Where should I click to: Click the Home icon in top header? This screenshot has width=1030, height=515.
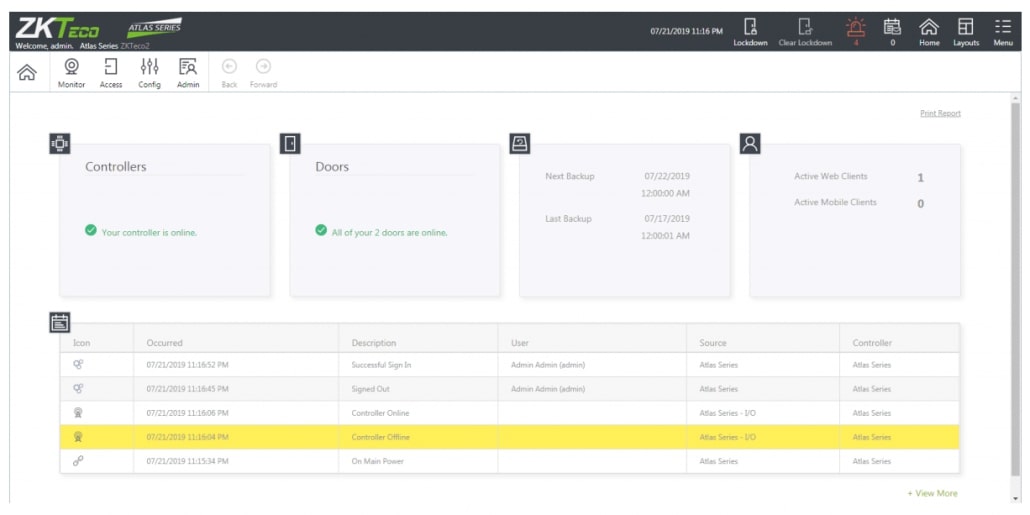tap(929, 28)
